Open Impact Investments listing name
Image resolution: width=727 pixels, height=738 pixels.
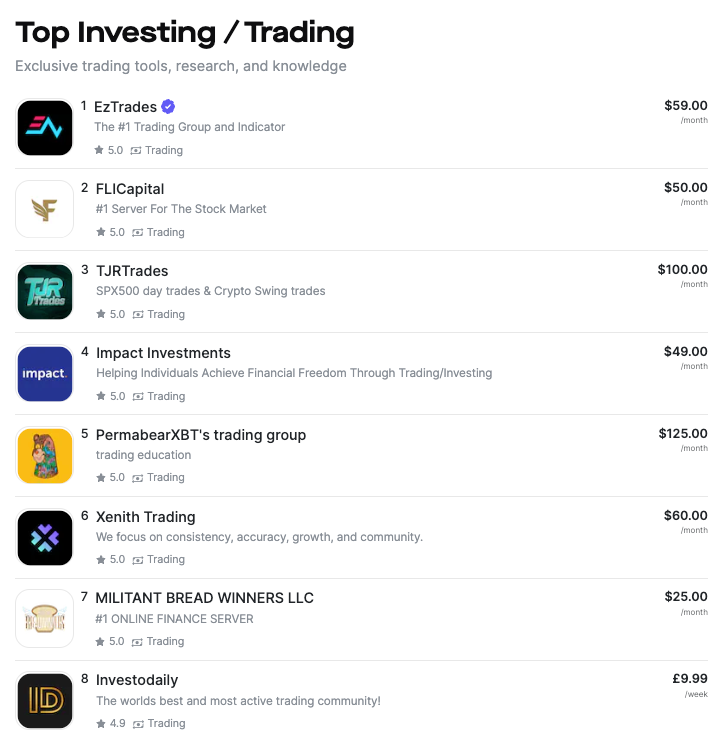(163, 353)
